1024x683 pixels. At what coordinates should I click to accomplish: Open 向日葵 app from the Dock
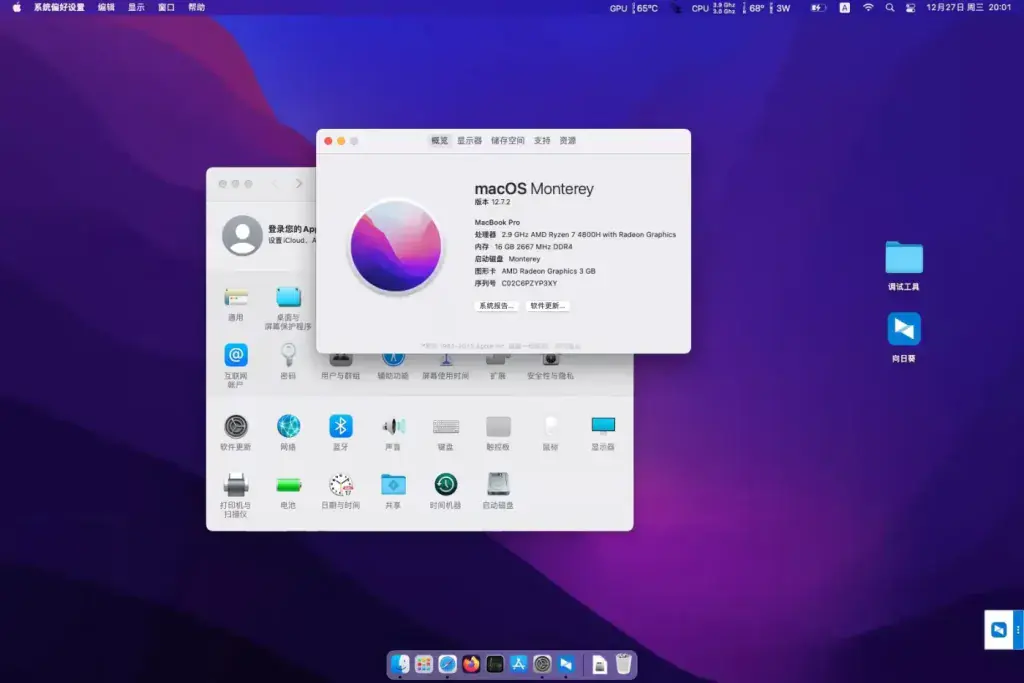click(566, 664)
